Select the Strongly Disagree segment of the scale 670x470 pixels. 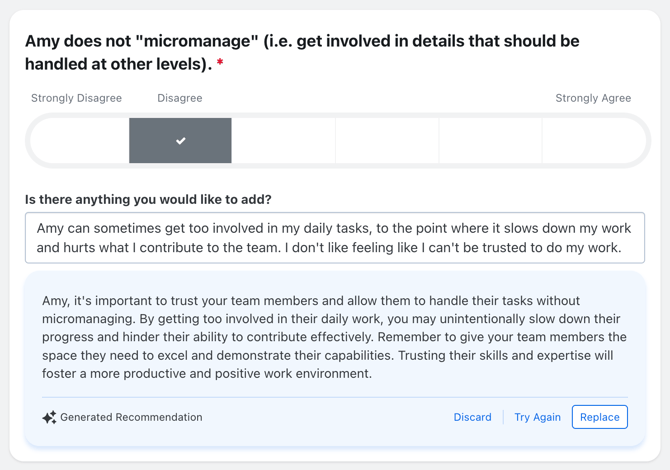pos(79,141)
